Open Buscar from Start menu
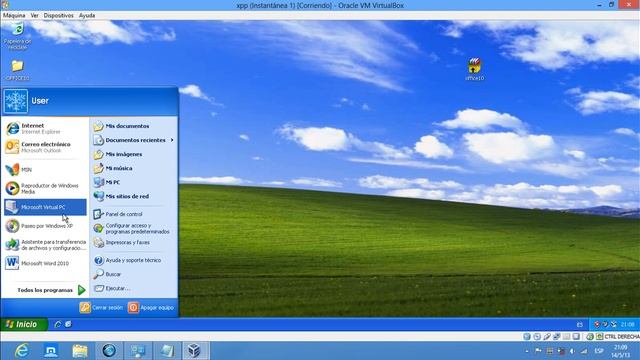Image resolution: width=640 pixels, height=360 pixels. pos(134,274)
